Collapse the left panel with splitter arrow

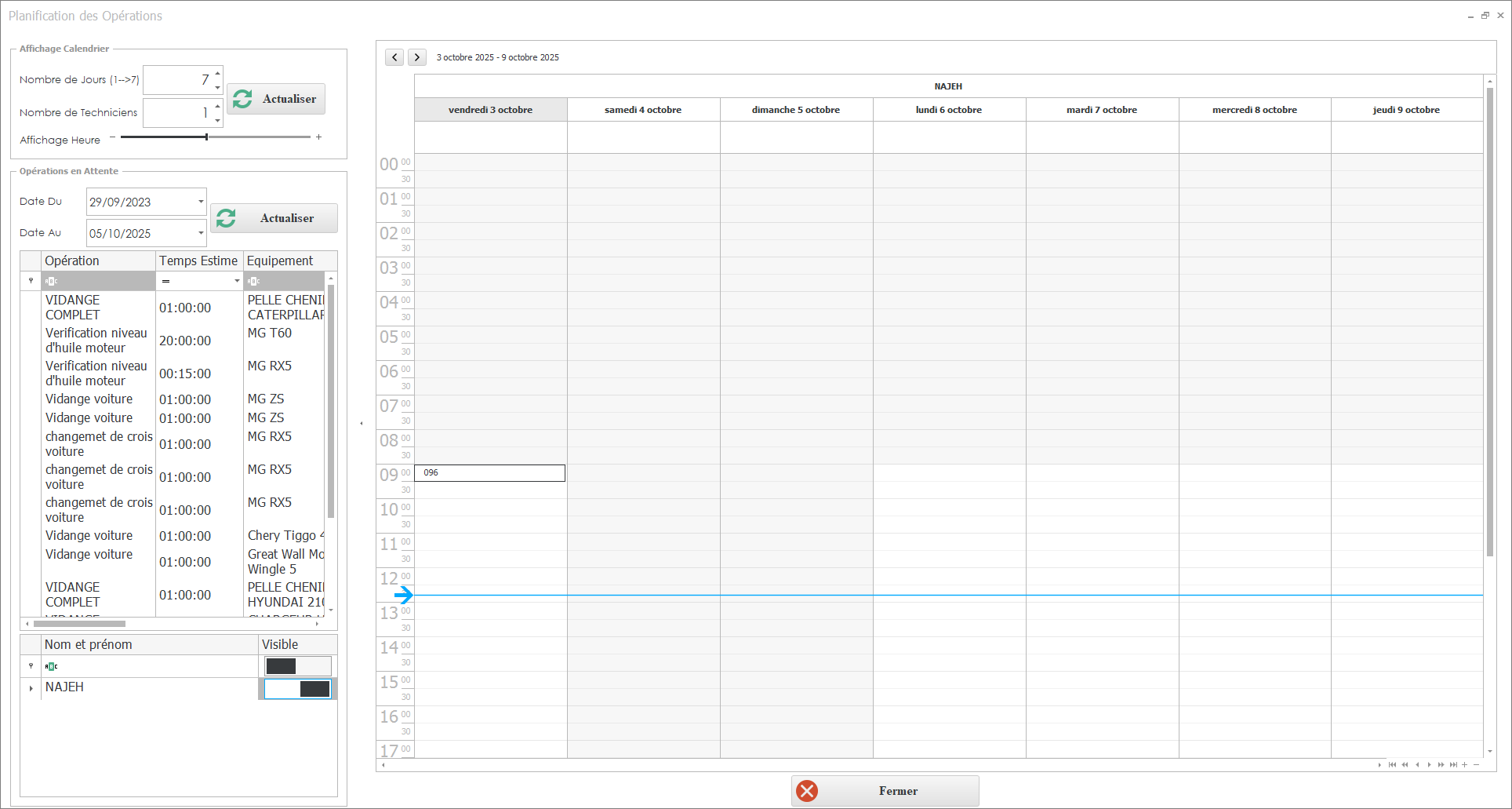362,423
